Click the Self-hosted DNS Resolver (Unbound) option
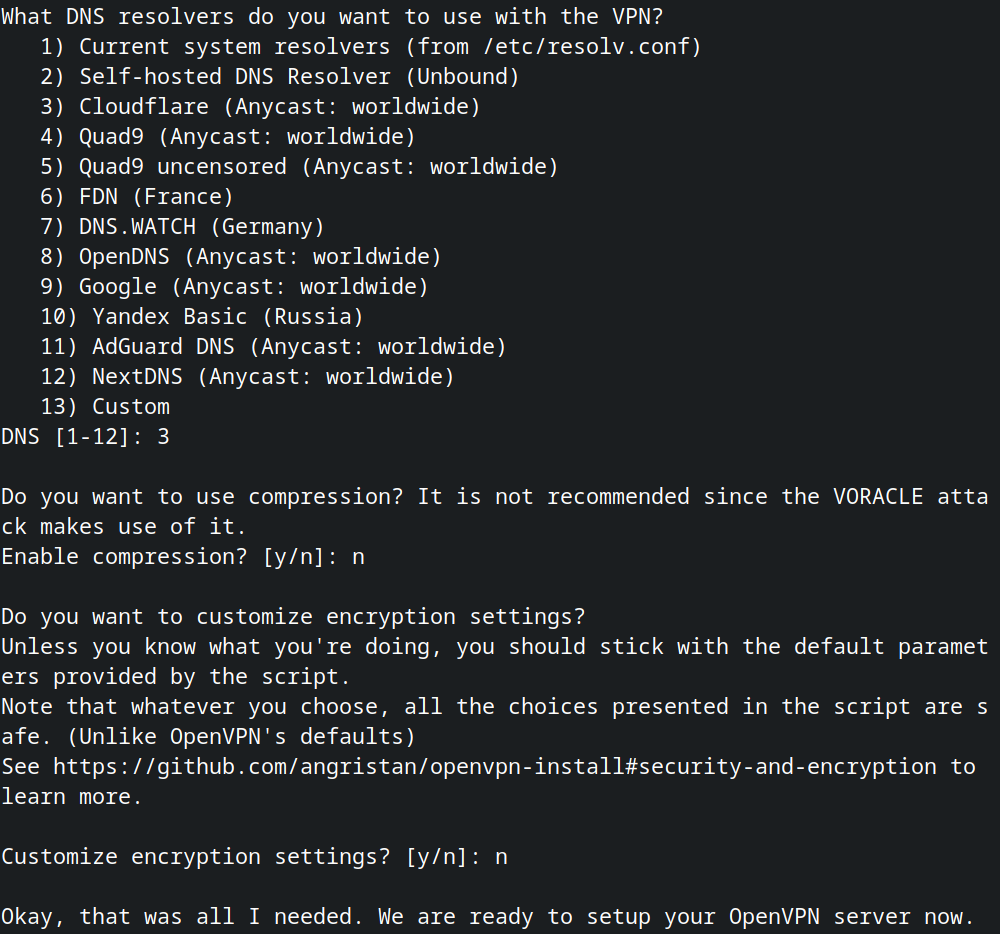The width and height of the screenshot is (1000, 934). 299,76
